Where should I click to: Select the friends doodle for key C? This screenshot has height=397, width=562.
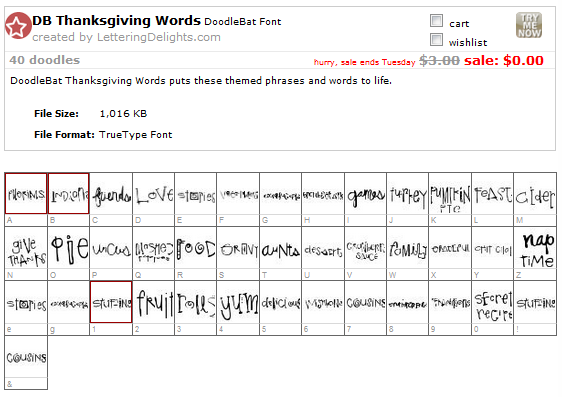[111, 193]
